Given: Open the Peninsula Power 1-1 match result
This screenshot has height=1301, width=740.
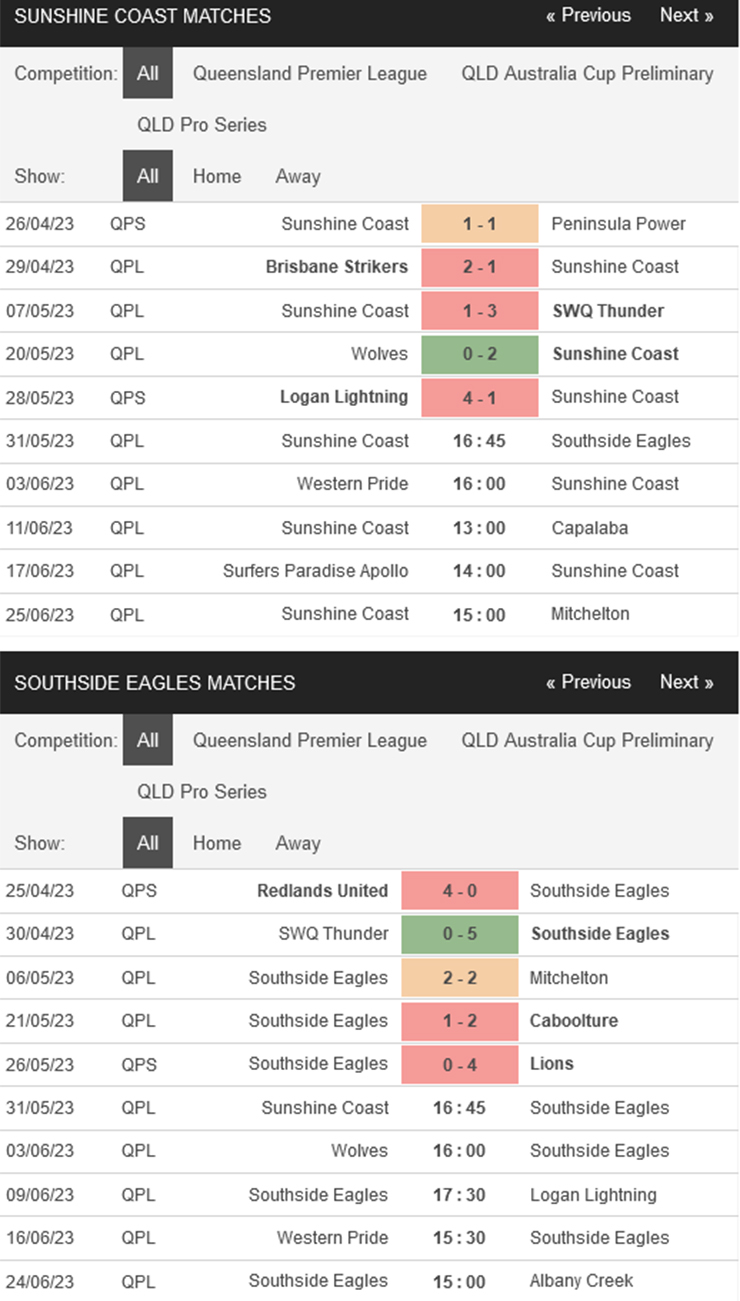Looking at the screenshot, I should pyautogui.click(x=479, y=224).
